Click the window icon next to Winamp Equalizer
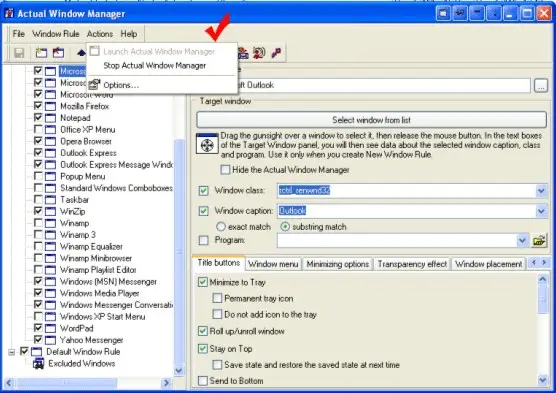The width and height of the screenshot is (556, 393). [x=50, y=247]
